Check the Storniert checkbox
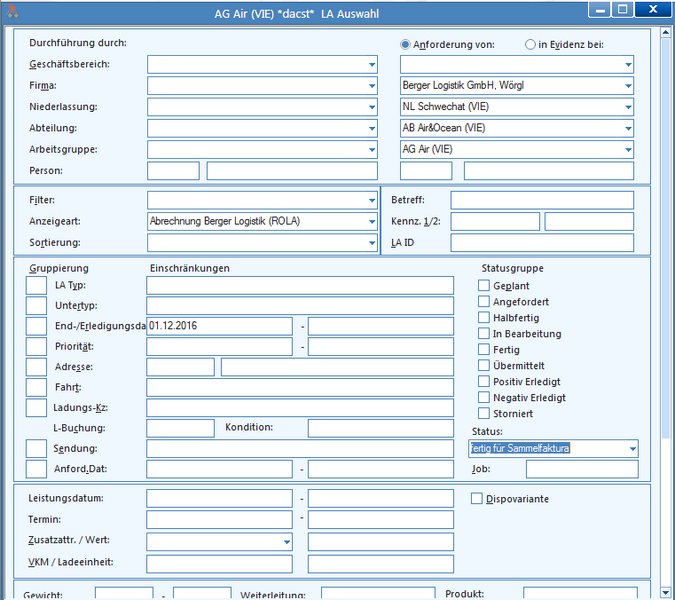Screen dimensions: 675x600 (484, 413)
